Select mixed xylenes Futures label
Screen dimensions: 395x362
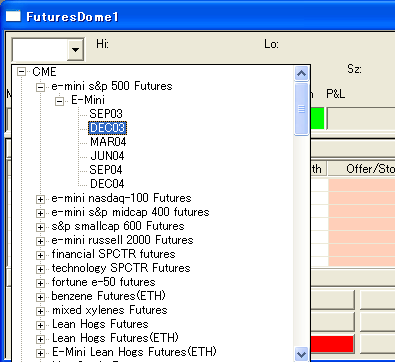(110, 310)
